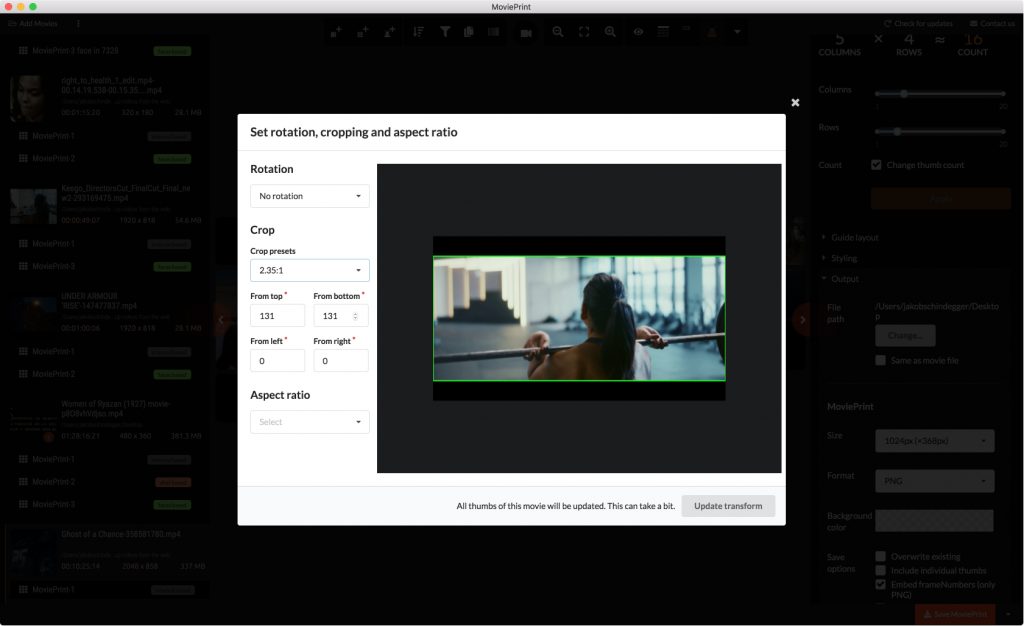Click the From right crop field
The width and height of the screenshot is (1024, 626).
pyautogui.click(x=340, y=361)
